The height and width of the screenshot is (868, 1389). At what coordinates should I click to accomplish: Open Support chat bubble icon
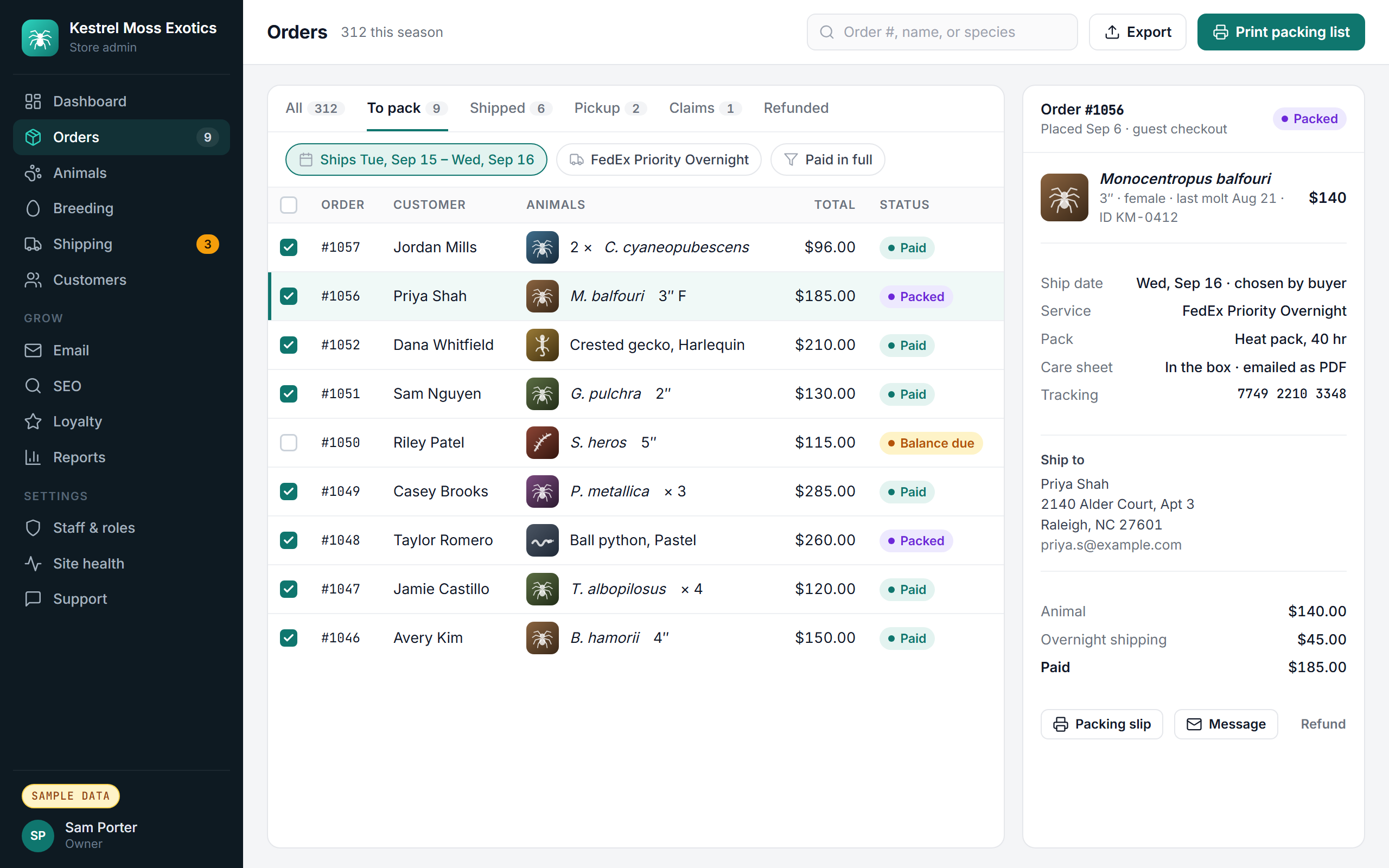click(33, 599)
